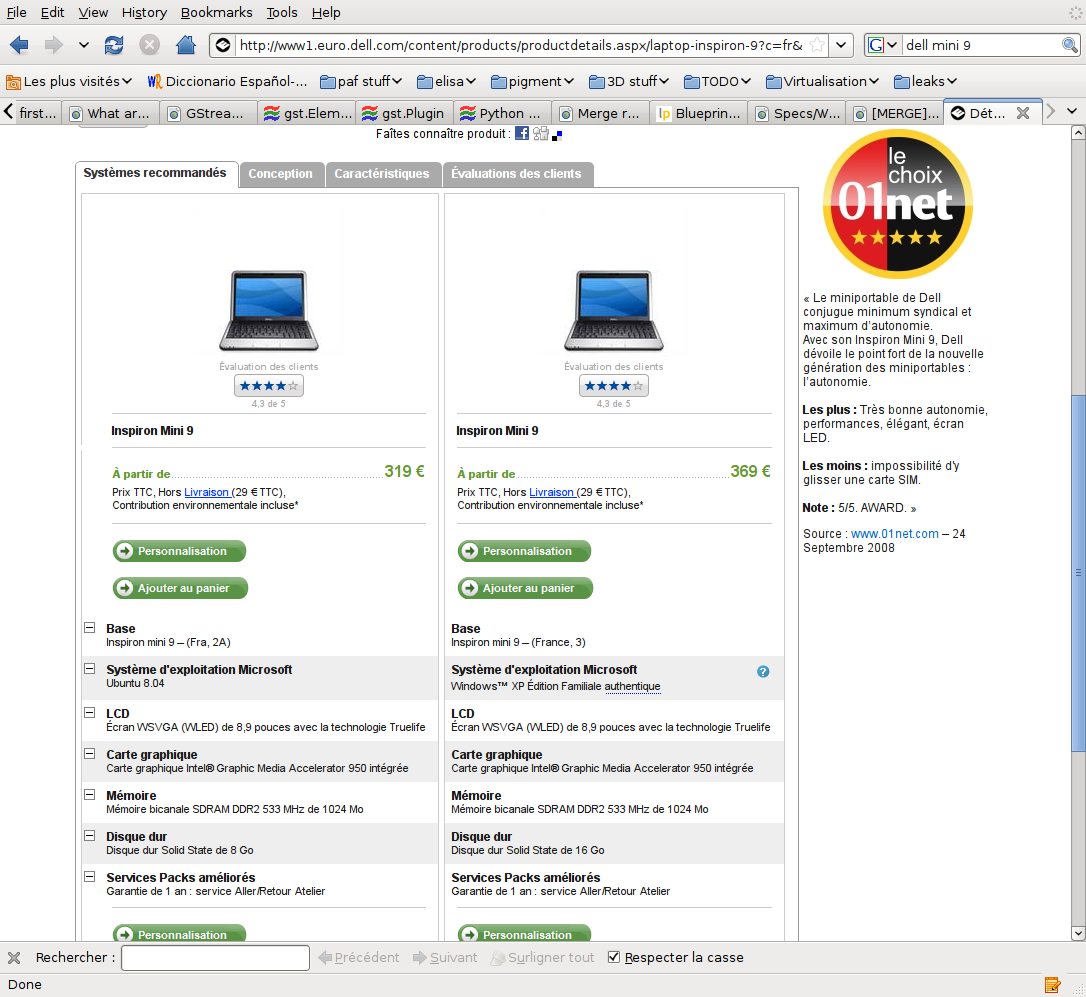The height and width of the screenshot is (997, 1086).
Task: Open the Diccionario Español bookmark
Action: [227, 82]
